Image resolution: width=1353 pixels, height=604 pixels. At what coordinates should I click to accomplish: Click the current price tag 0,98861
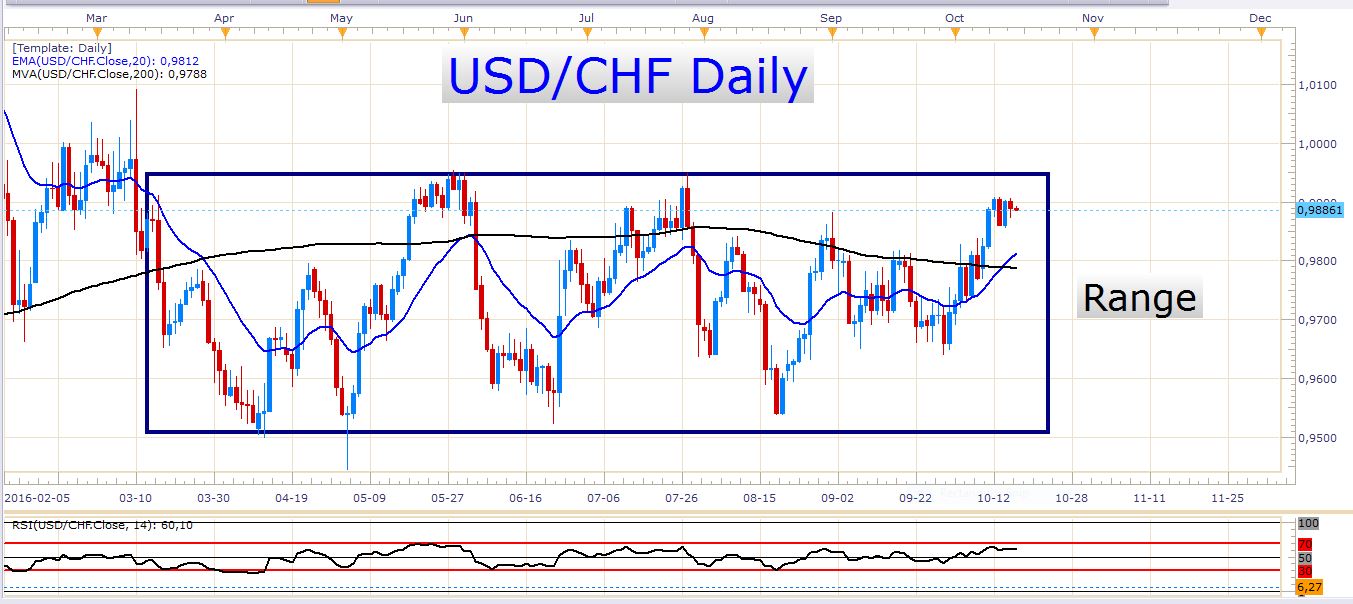tap(1321, 210)
